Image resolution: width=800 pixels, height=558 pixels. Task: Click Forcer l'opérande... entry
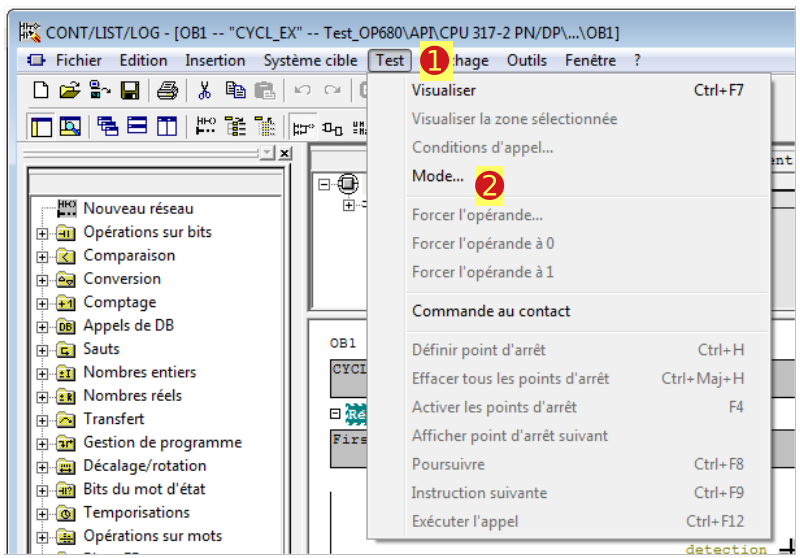(578, 215)
